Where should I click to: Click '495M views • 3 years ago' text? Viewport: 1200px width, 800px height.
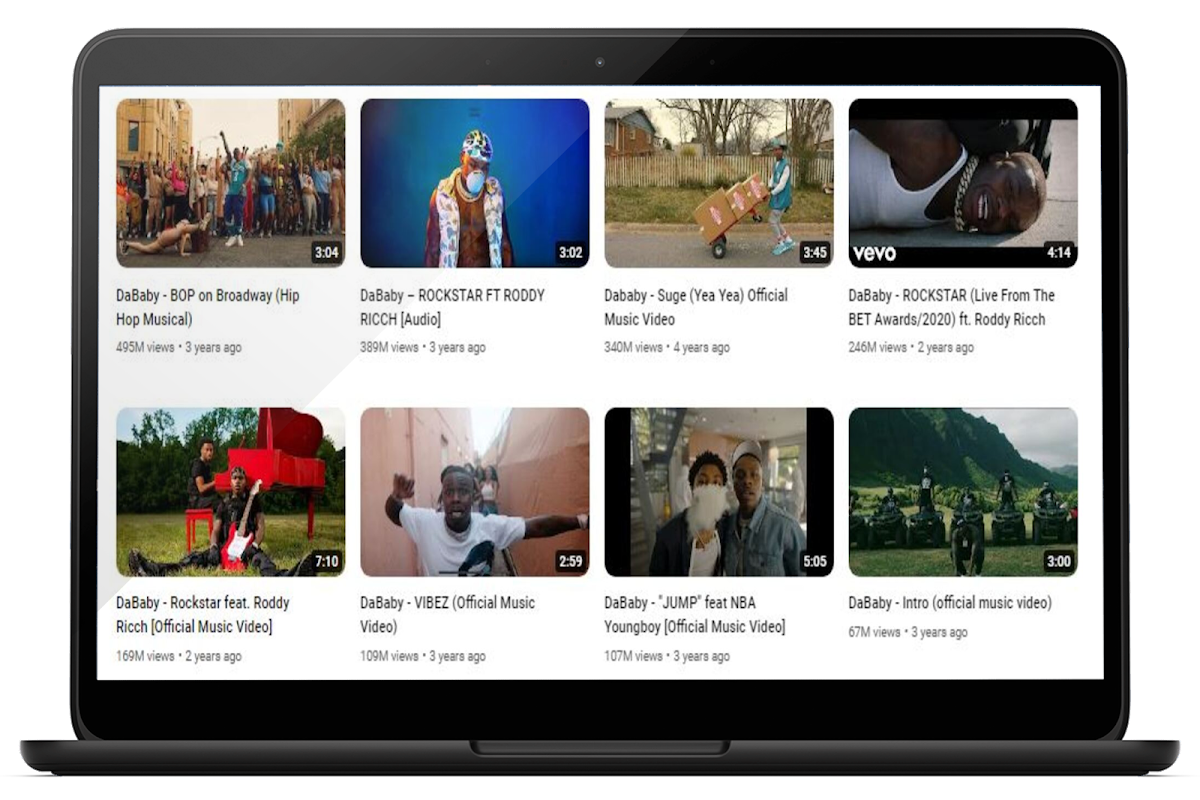point(179,348)
